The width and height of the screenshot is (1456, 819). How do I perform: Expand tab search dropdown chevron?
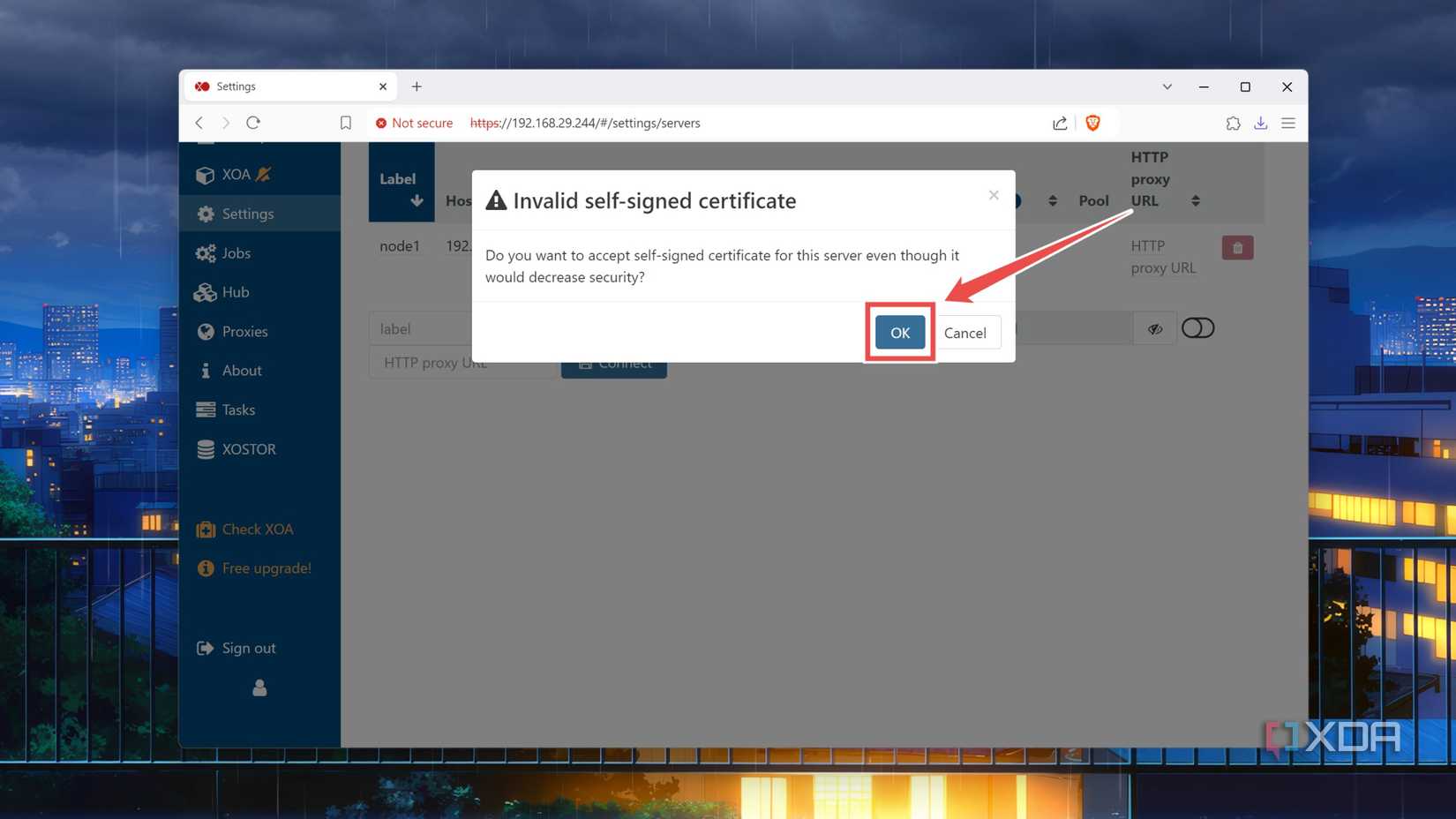[x=1167, y=86]
